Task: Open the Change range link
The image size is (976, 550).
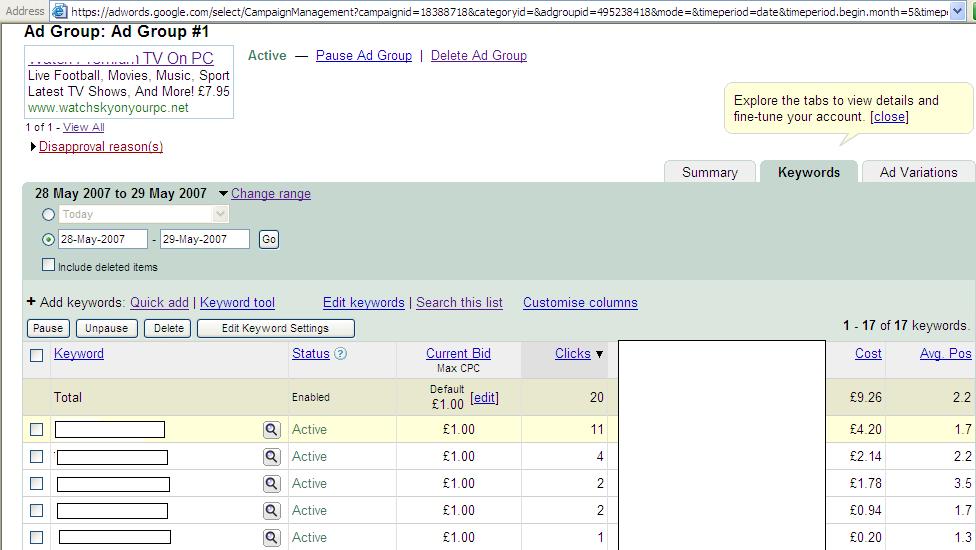Action: pos(271,193)
